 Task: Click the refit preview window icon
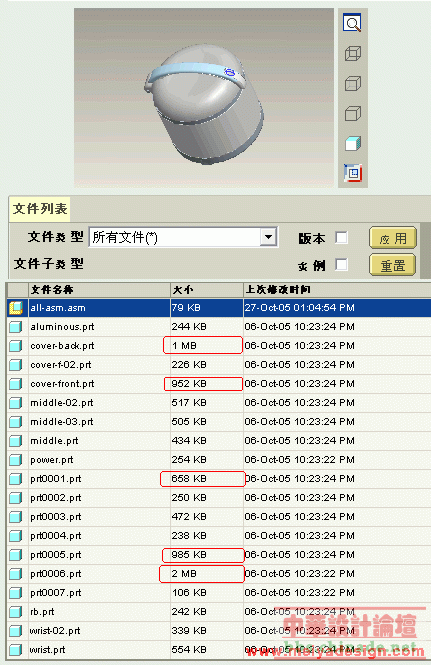tap(353, 173)
